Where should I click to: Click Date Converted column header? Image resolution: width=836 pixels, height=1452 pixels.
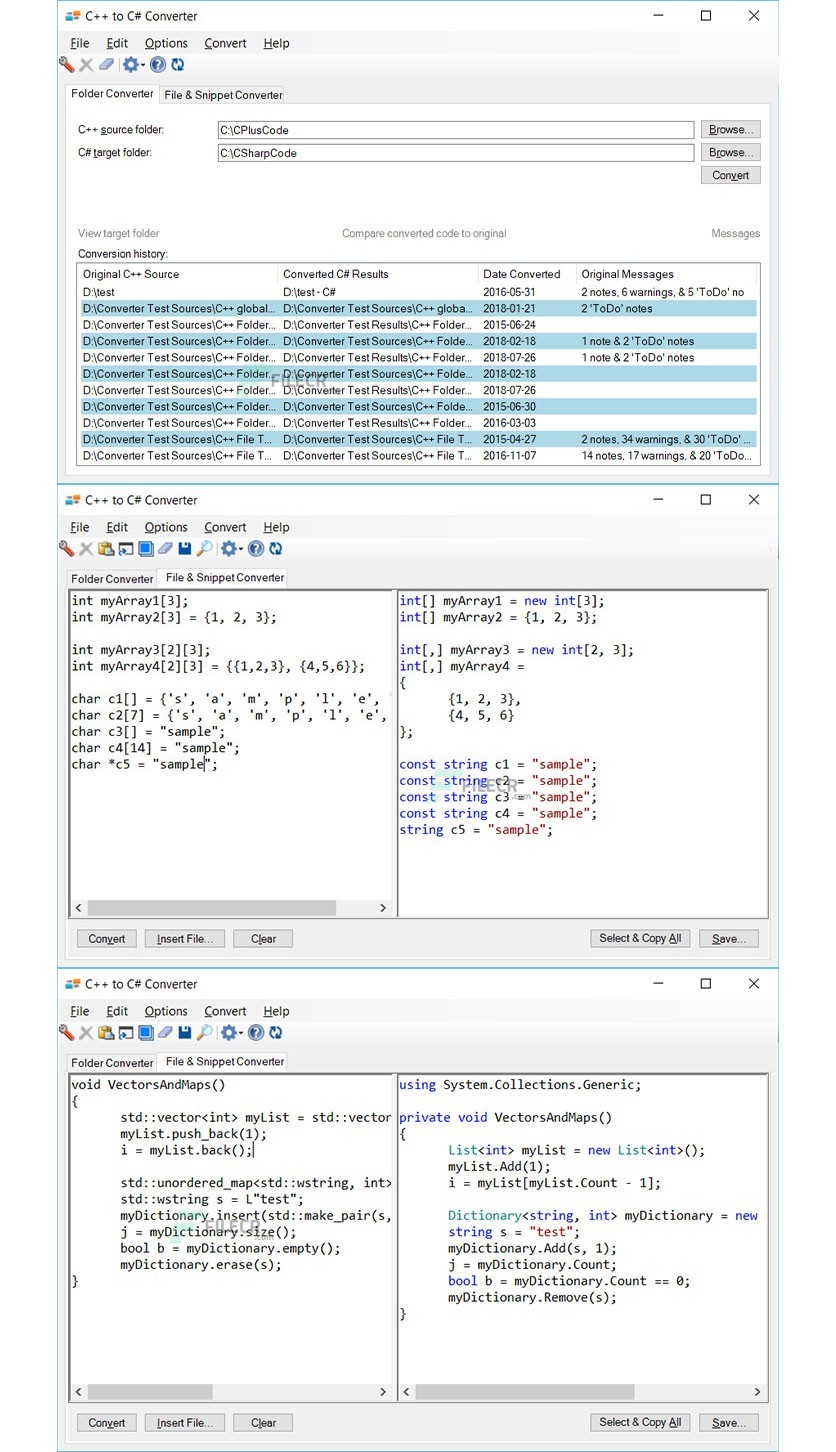[x=528, y=274]
